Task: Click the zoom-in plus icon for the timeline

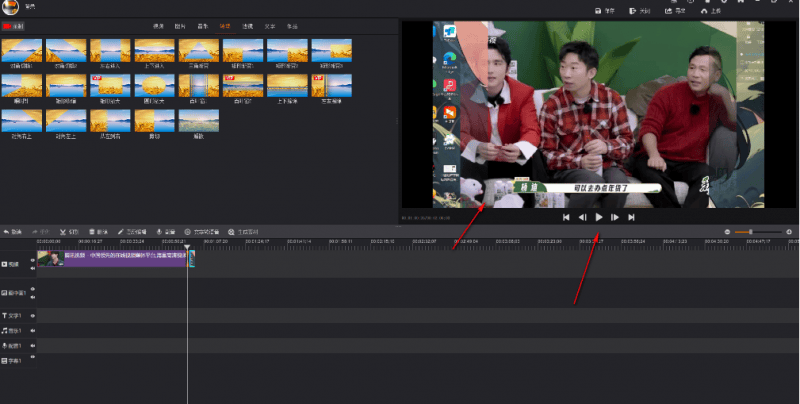Action: pyautogui.click(x=789, y=232)
